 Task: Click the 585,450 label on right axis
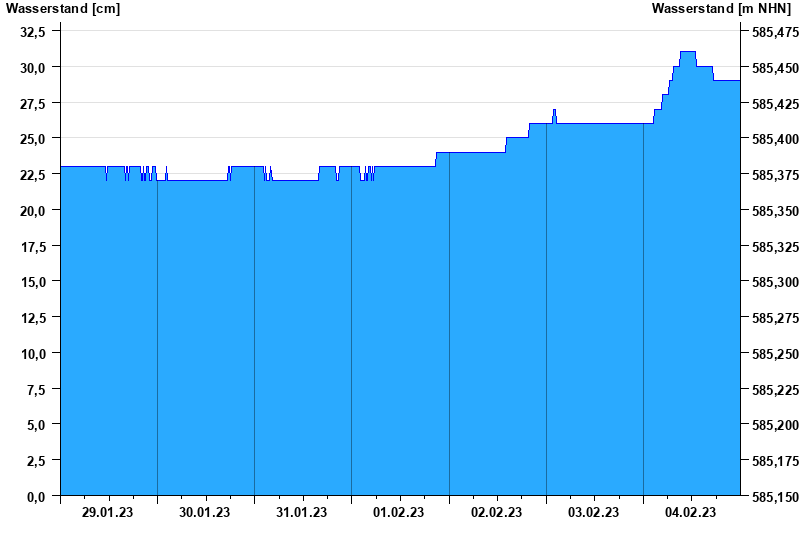point(776,68)
